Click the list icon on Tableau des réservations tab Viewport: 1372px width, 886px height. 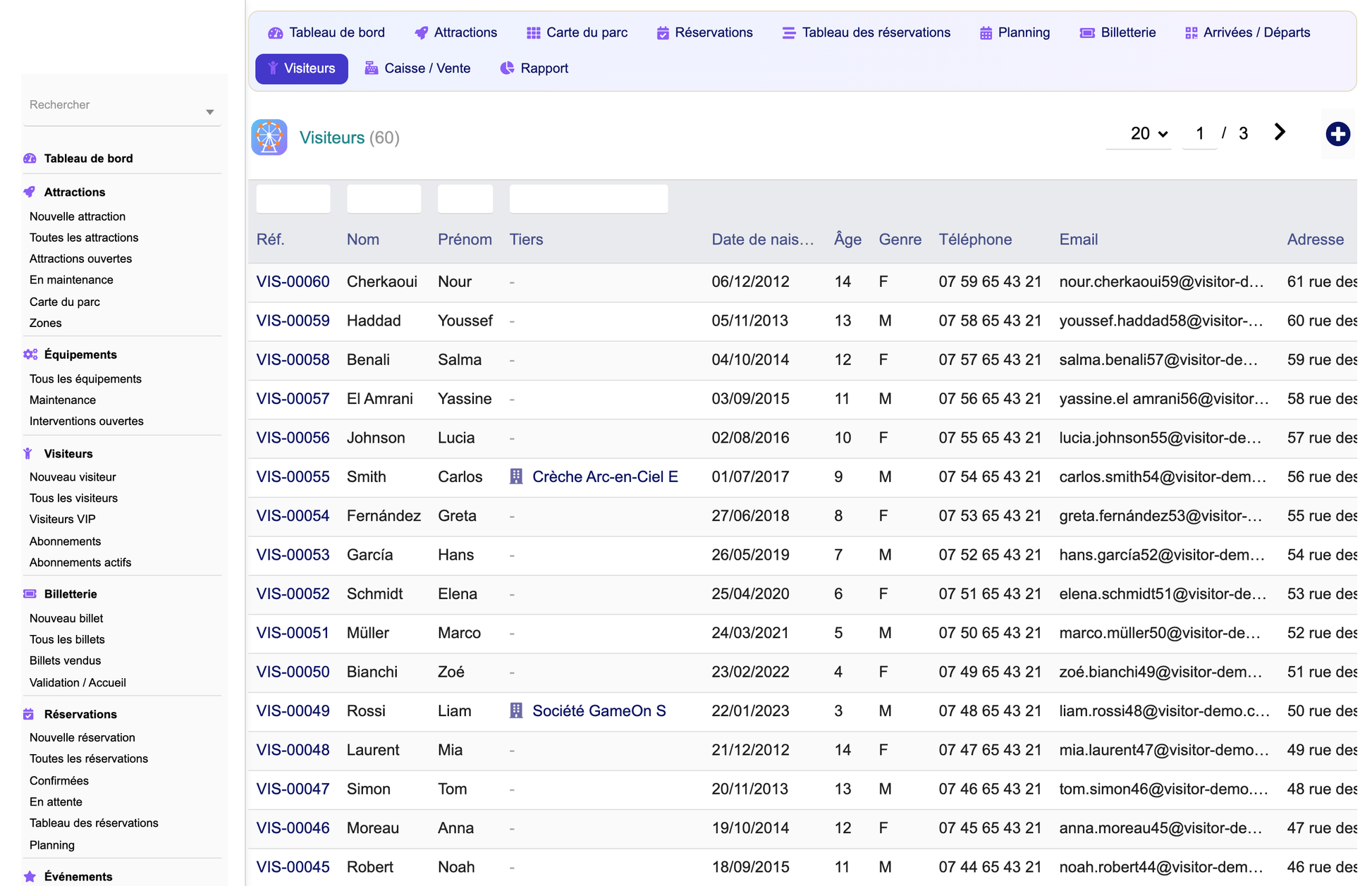[x=789, y=32]
